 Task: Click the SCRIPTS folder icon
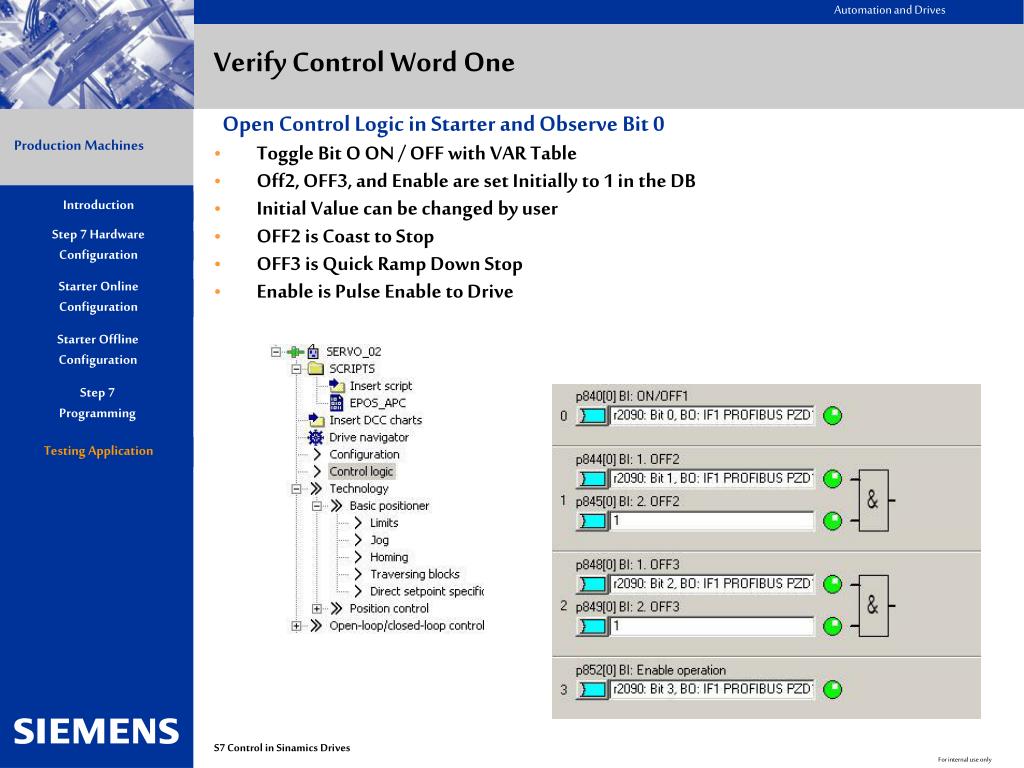(316, 368)
